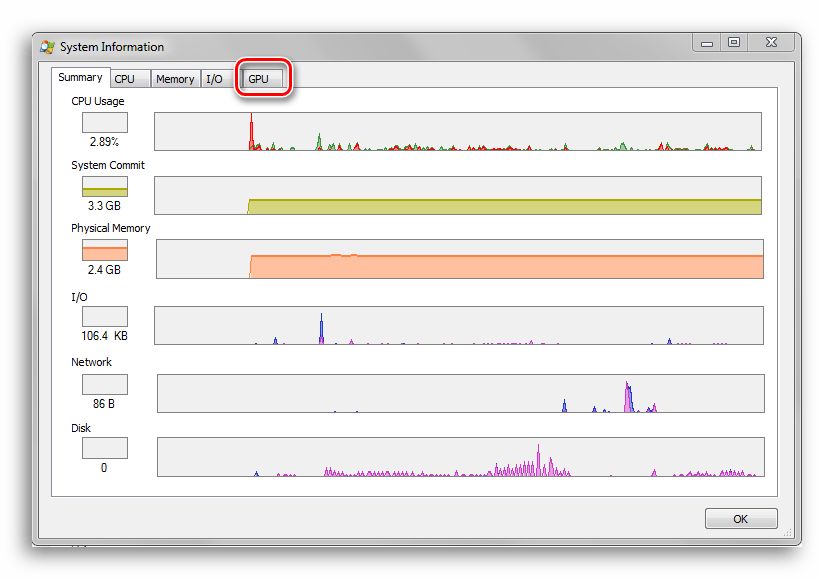
Task: Click the CPU Usage history graph
Action: (x=457, y=131)
